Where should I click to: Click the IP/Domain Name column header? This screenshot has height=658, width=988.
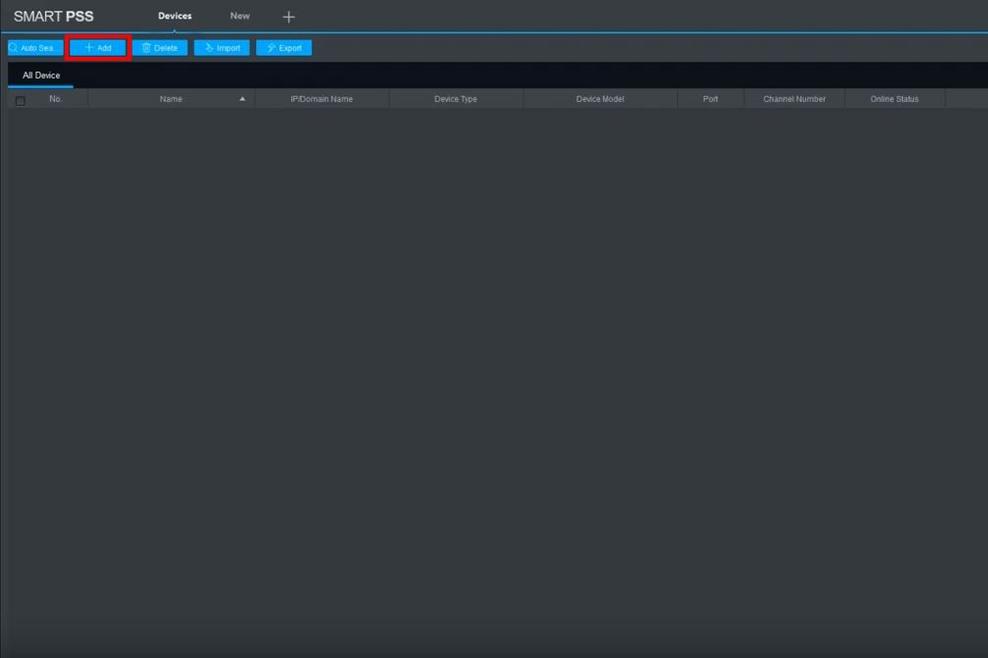pos(321,99)
